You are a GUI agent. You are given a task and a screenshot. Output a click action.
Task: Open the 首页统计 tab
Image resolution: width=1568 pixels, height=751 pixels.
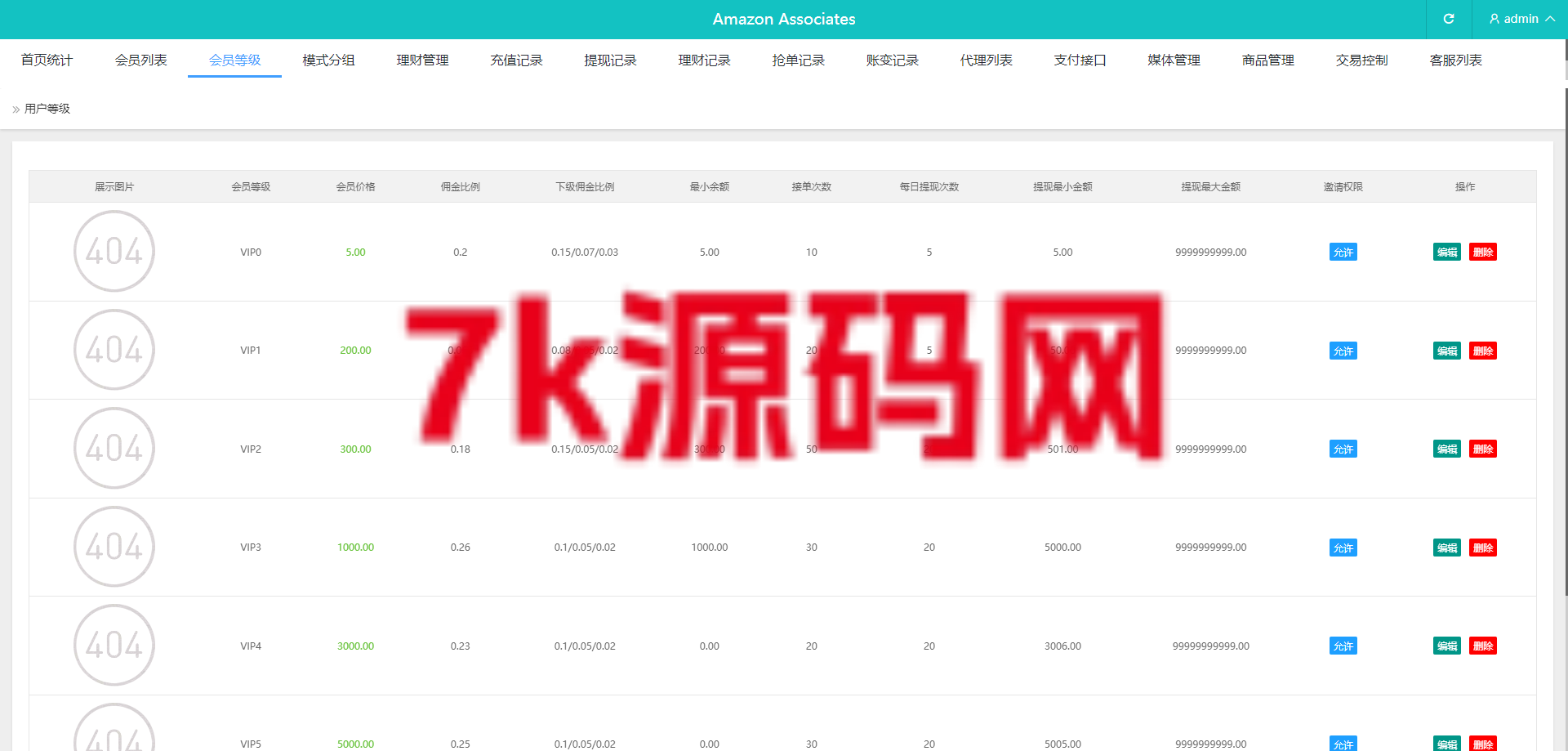click(x=47, y=60)
